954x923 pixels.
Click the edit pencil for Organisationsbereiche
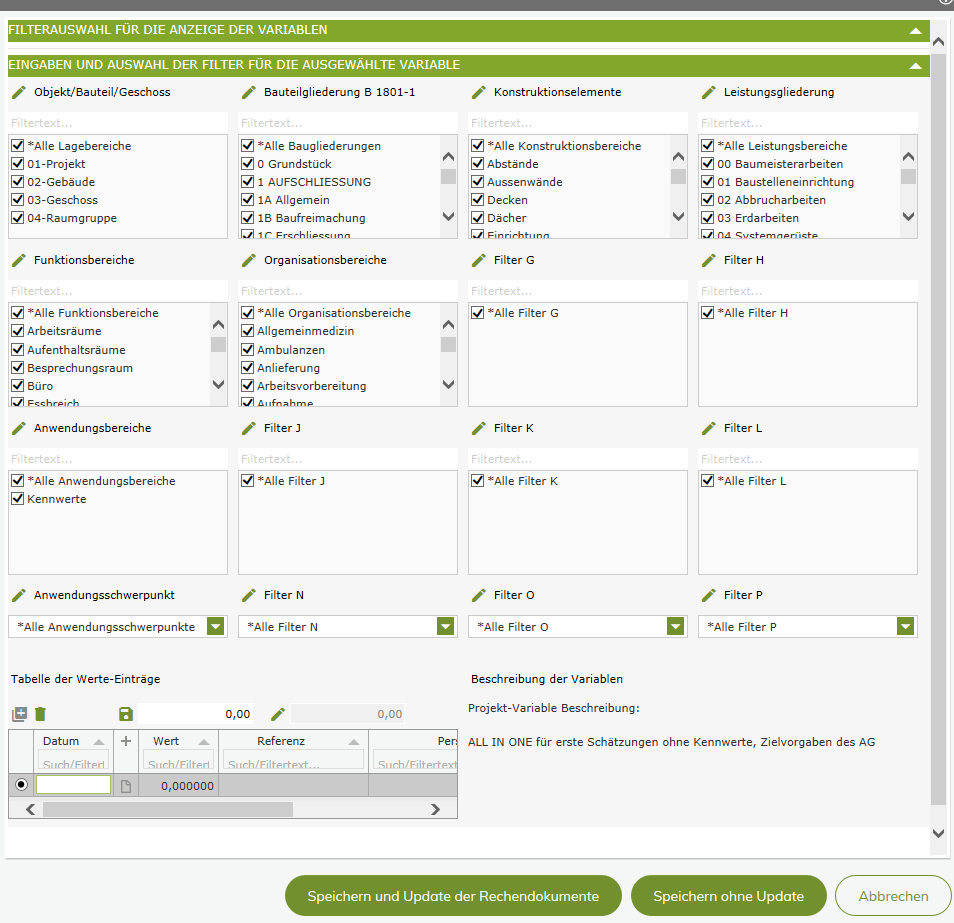(x=249, y=260)
